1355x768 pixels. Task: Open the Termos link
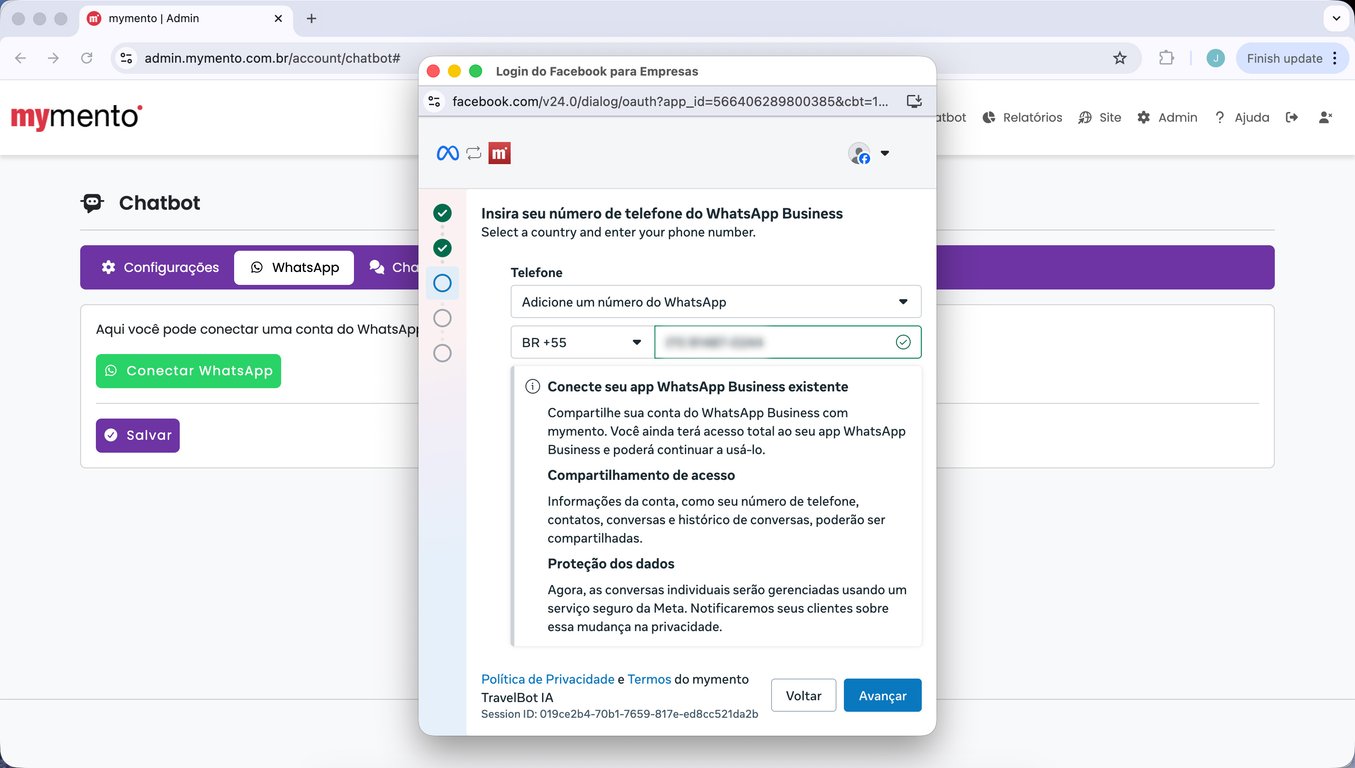pos(649,679)
